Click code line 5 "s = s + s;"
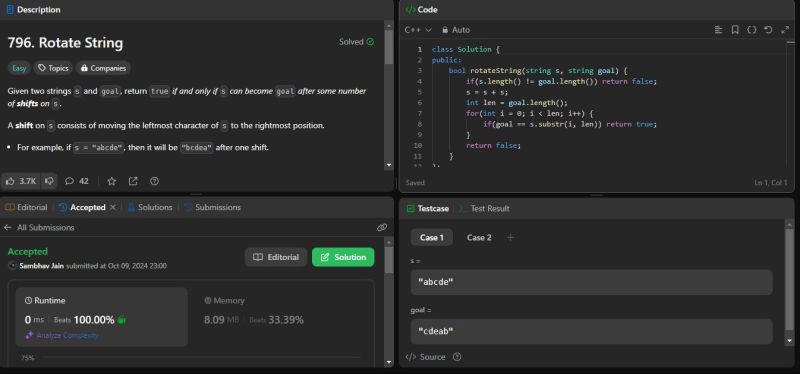The height and width of the screenshot is (374, 800). pos(487,92)
